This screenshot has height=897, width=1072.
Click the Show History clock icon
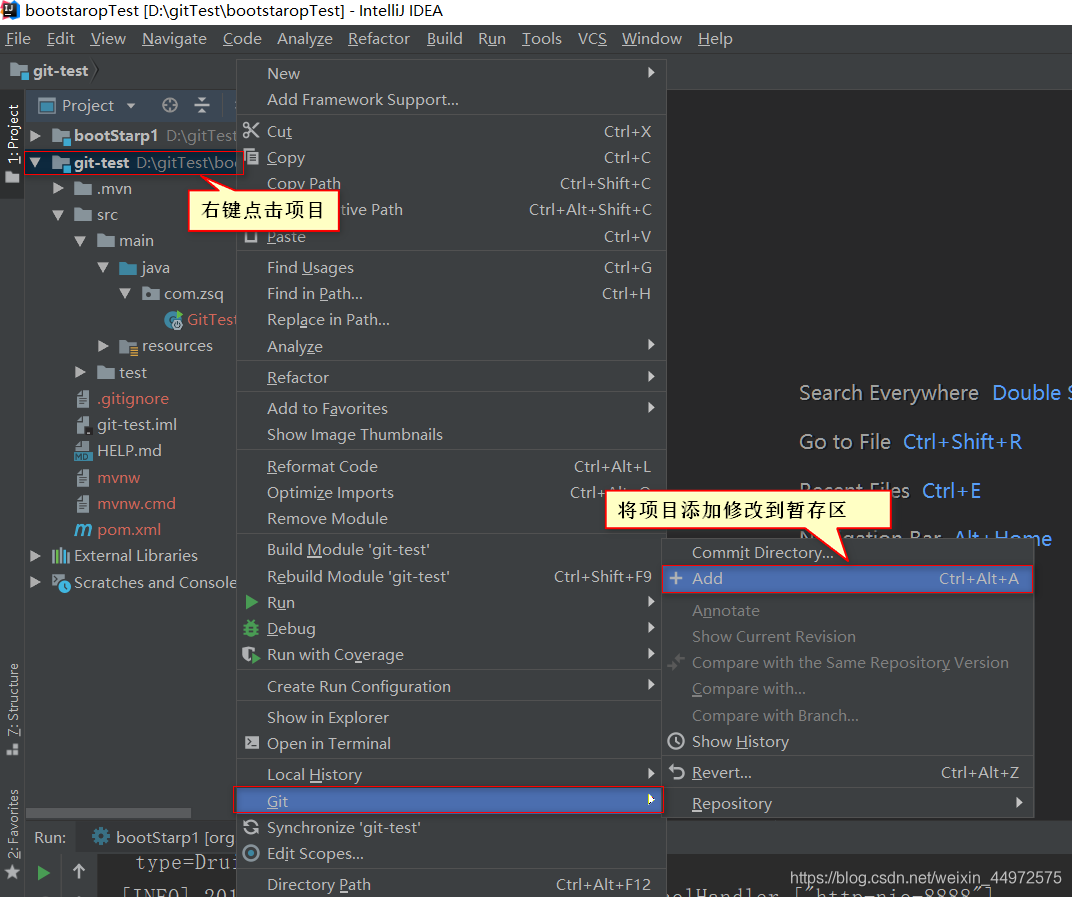[676, 741]
